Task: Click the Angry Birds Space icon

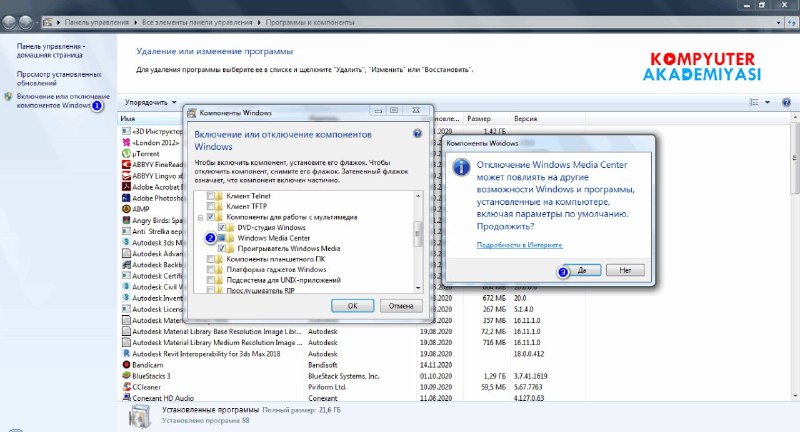Action: (127, 220)
